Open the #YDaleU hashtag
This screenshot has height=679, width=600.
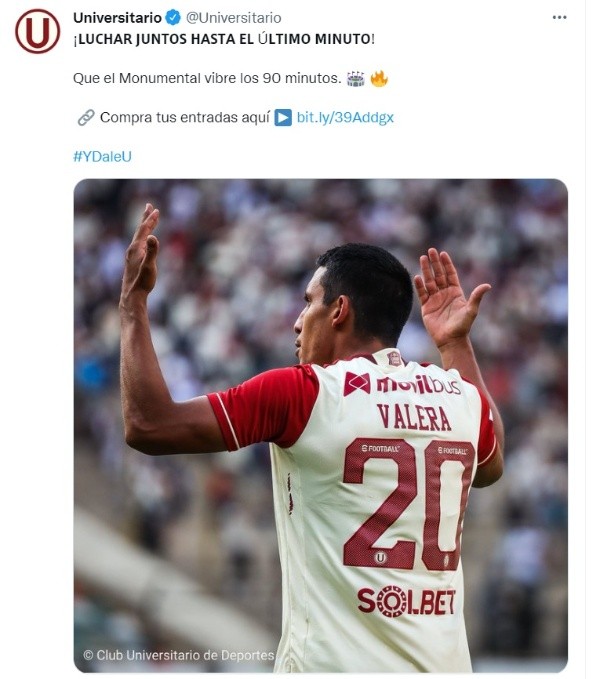(102, 156)
